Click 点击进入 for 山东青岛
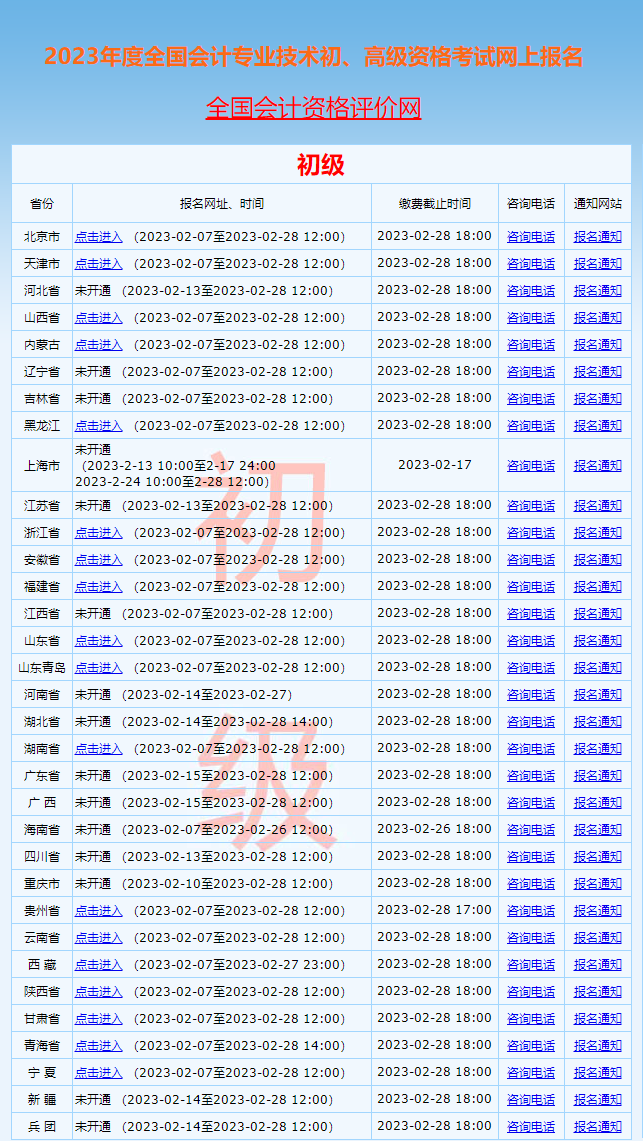Viewport: 643px width, 1141px height. pos(98,668)
